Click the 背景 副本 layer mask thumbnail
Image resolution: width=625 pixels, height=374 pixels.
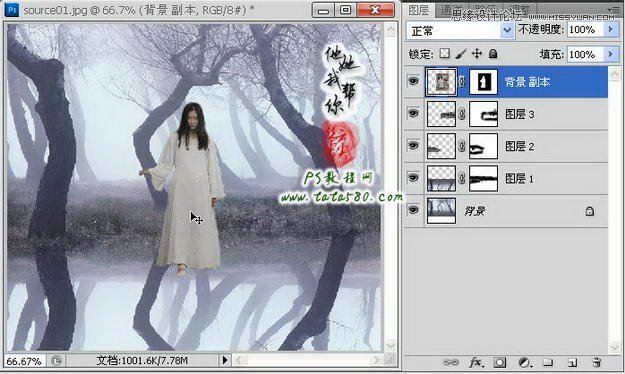[x=483, y=82]
